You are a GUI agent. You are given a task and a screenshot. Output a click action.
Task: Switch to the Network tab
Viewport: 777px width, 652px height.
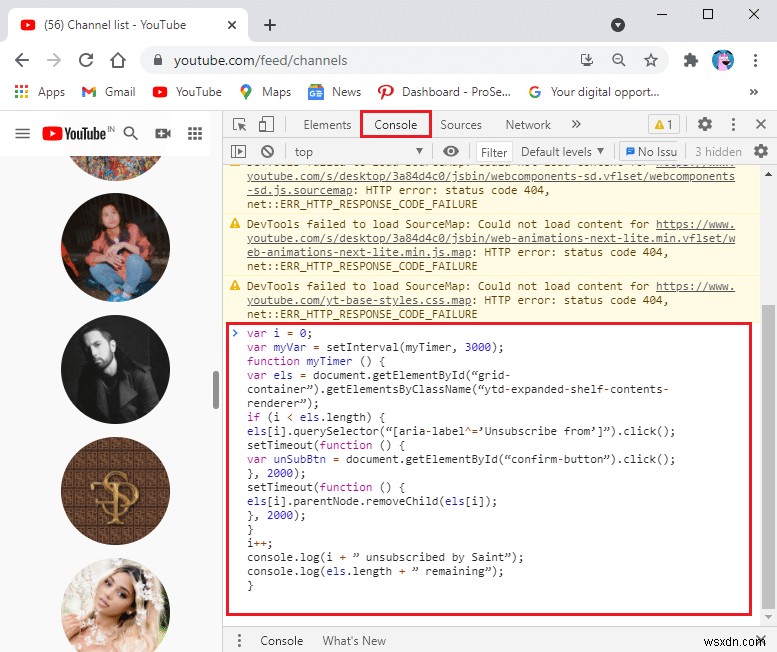(x=528, y=125)
